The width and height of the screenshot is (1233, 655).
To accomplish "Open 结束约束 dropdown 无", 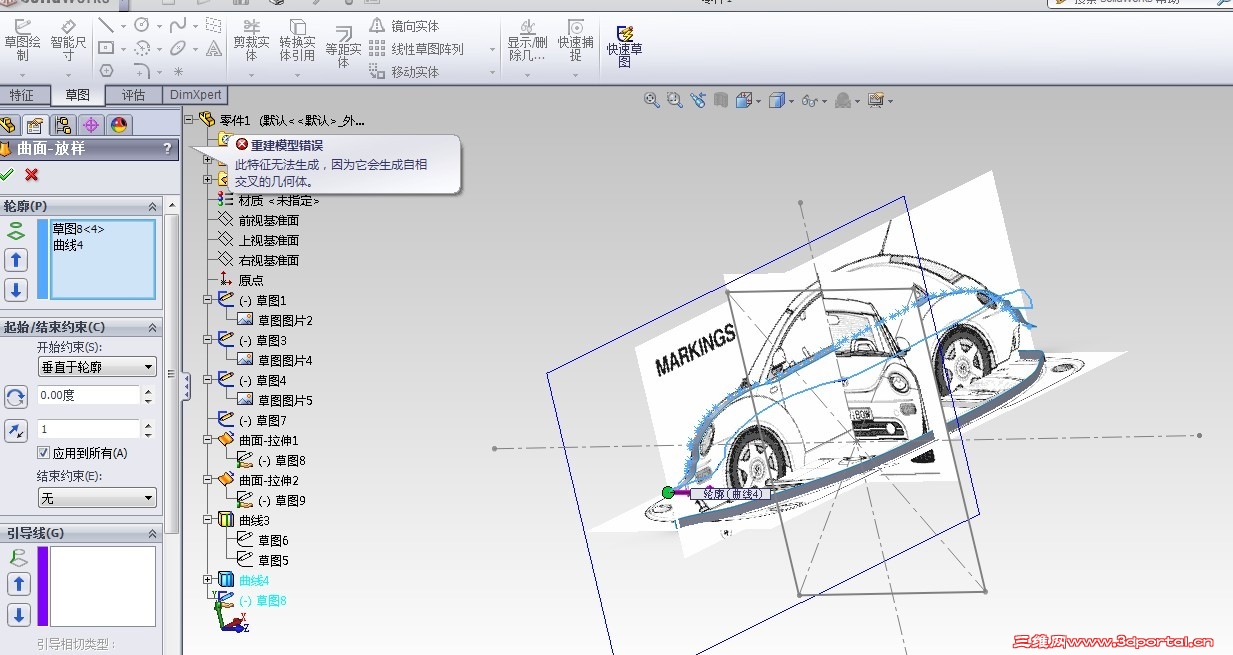I will [x=97, y=497].
